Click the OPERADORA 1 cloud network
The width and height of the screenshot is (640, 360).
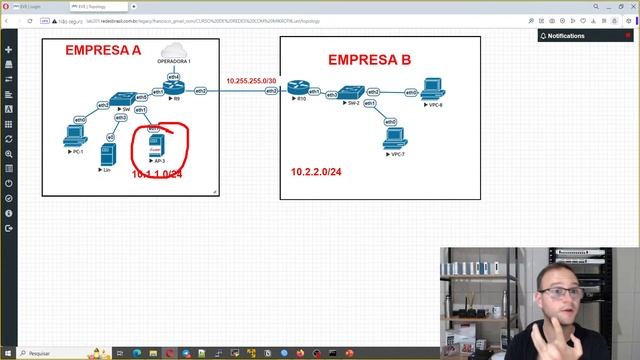pos(174,50)
